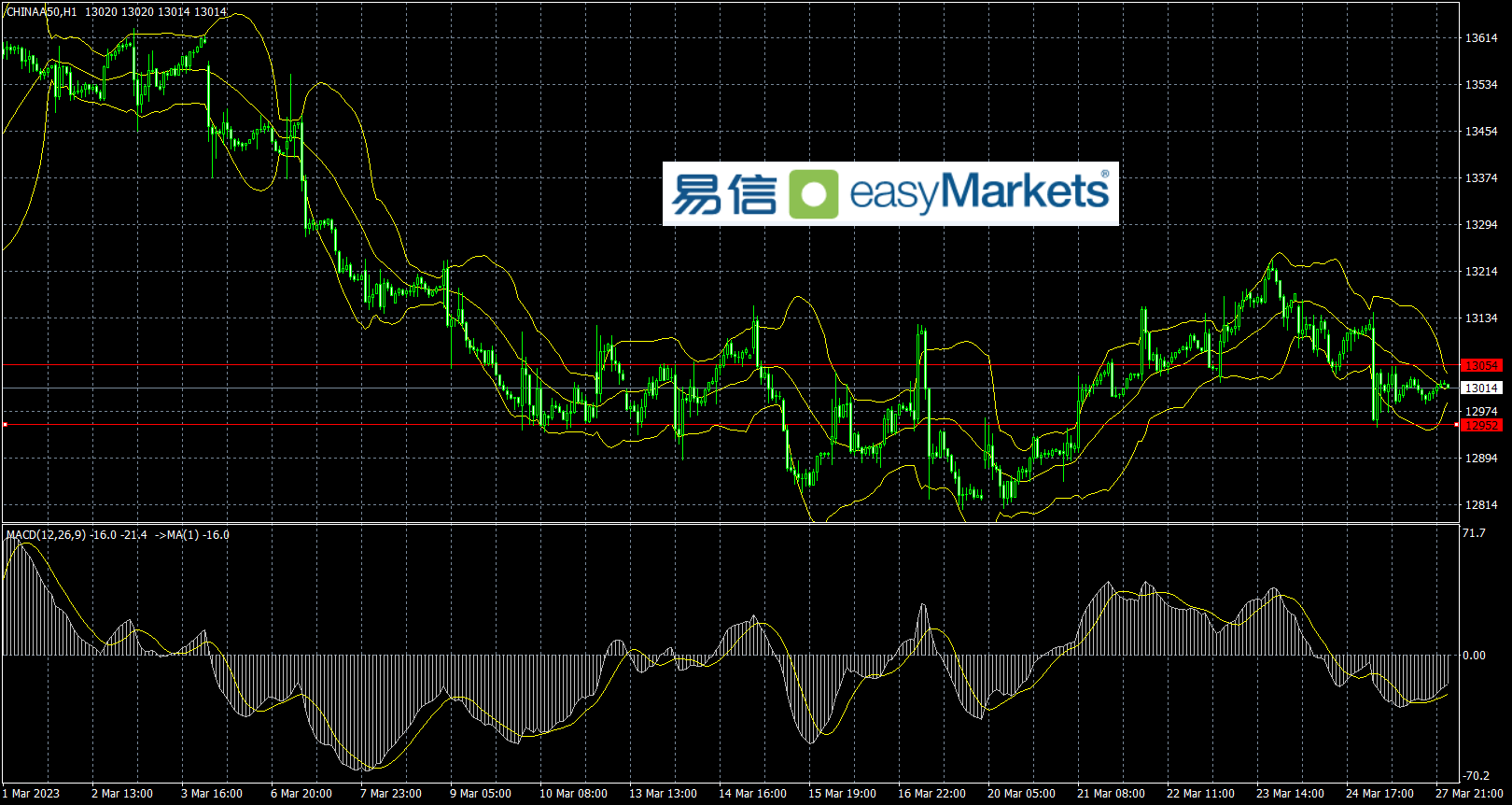Click the 13534 price axis label
This screenshot has width=1512, height=805.
pos(1481,85)
